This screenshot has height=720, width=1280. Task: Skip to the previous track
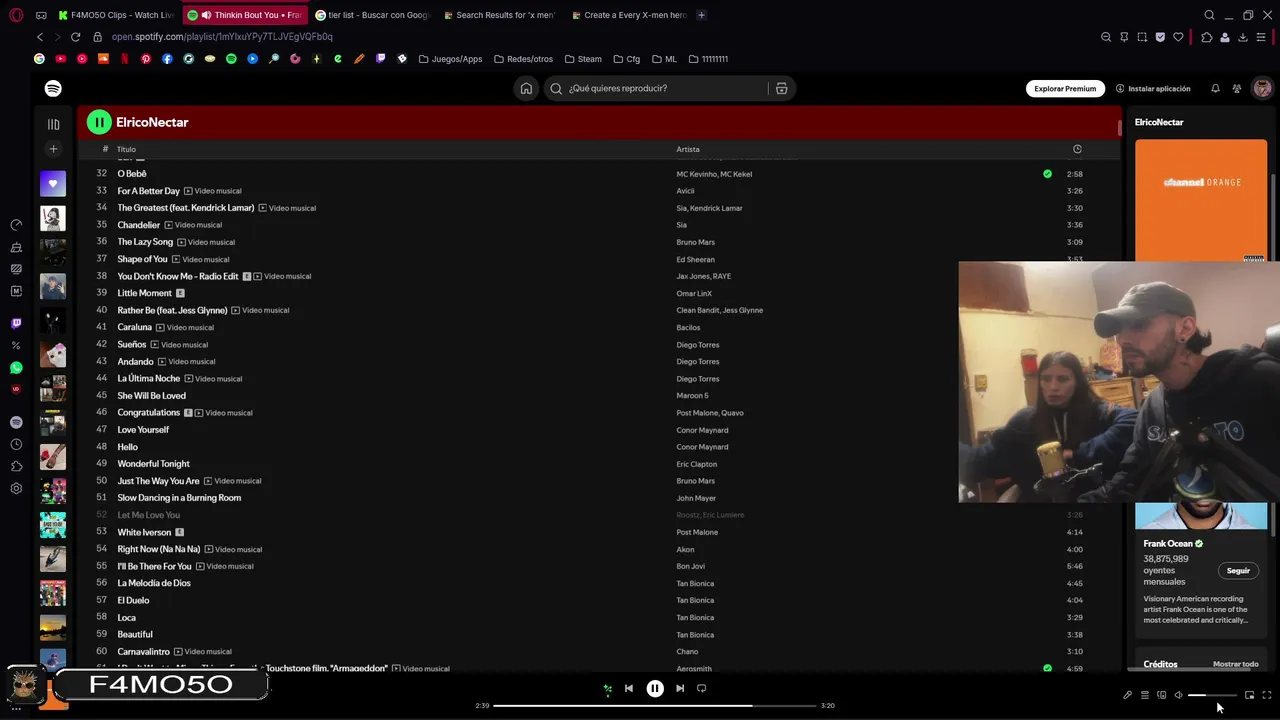tap(628, 688)
